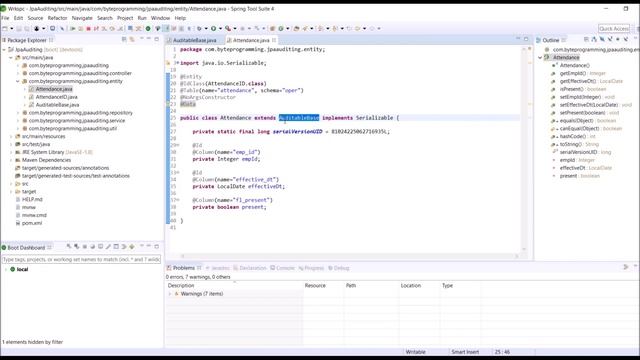This screenshot has width=640, height=360.
Task: Select pom.xml in Package Explorer
Action: point(32,223)
